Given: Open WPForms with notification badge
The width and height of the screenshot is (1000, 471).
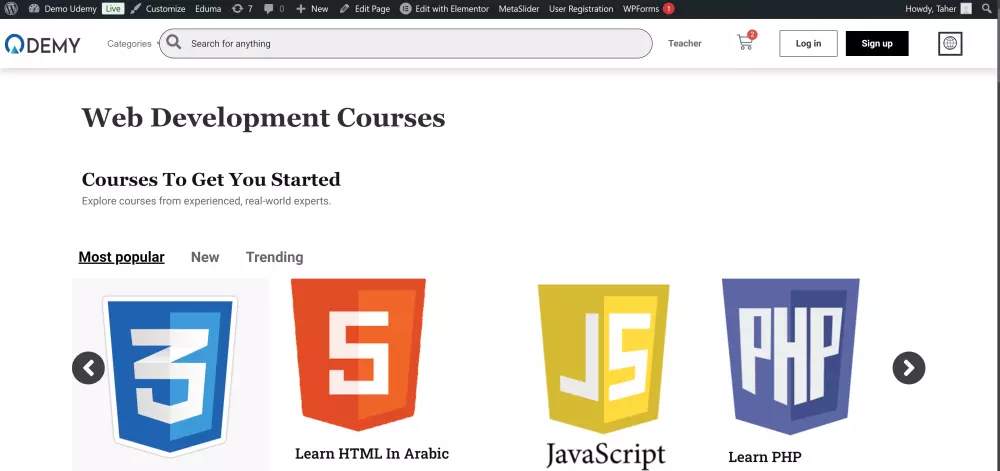Looking at the screenshot, I should coord(648,9).
